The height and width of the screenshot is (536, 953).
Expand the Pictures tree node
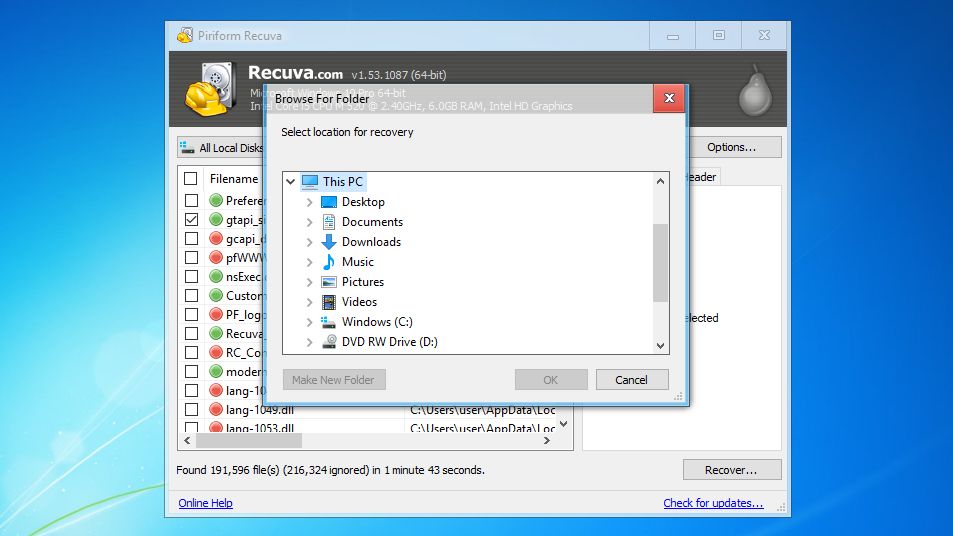309,282
